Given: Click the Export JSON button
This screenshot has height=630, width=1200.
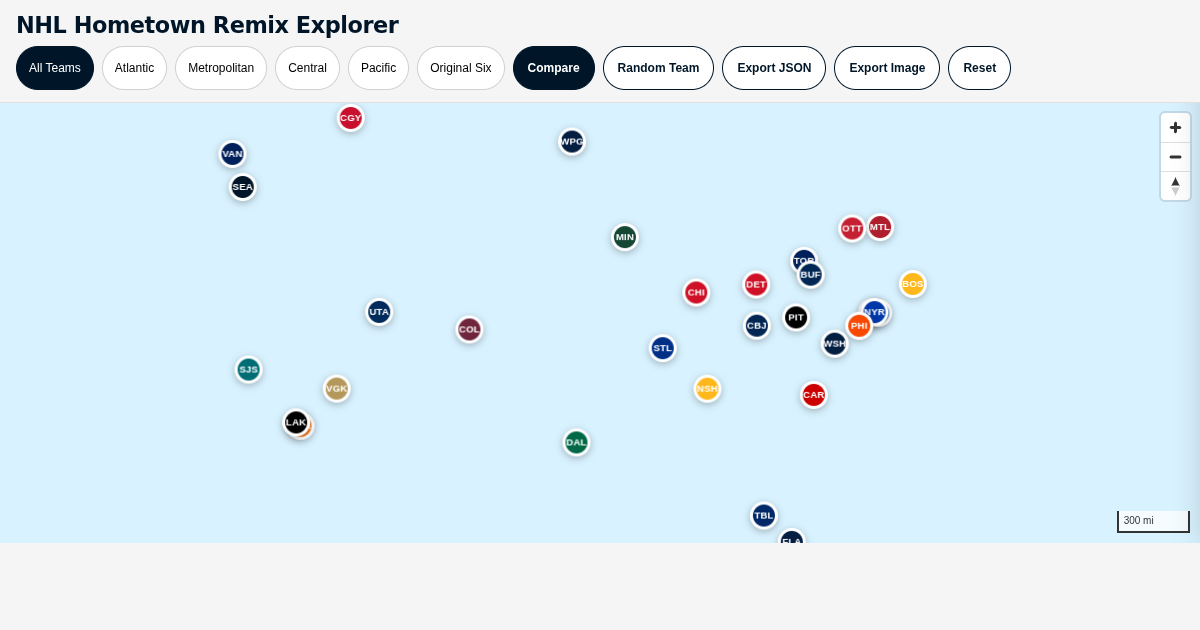Looking at the screenshot, I should point(774,68).
